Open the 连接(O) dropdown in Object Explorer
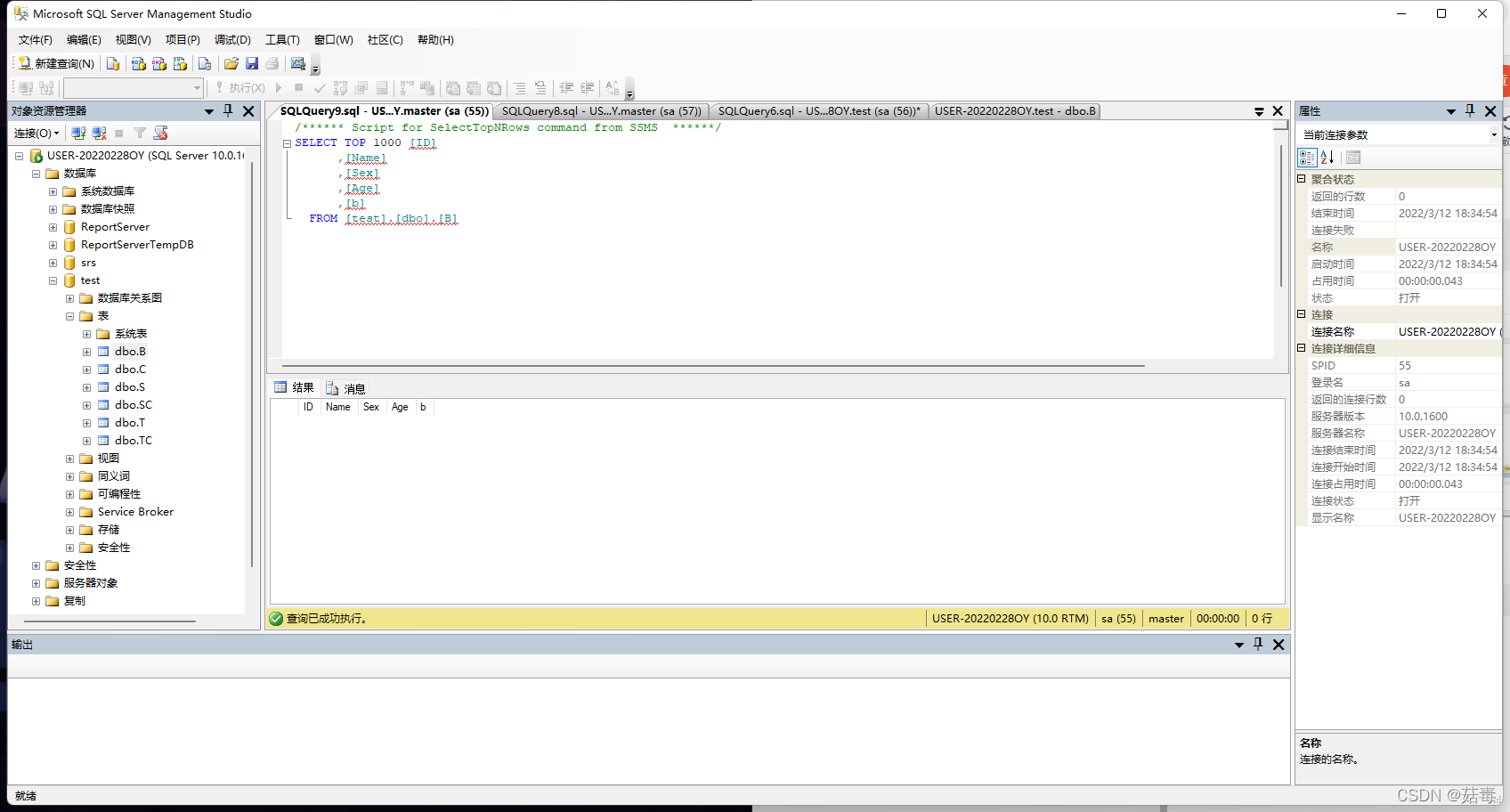 37,133
